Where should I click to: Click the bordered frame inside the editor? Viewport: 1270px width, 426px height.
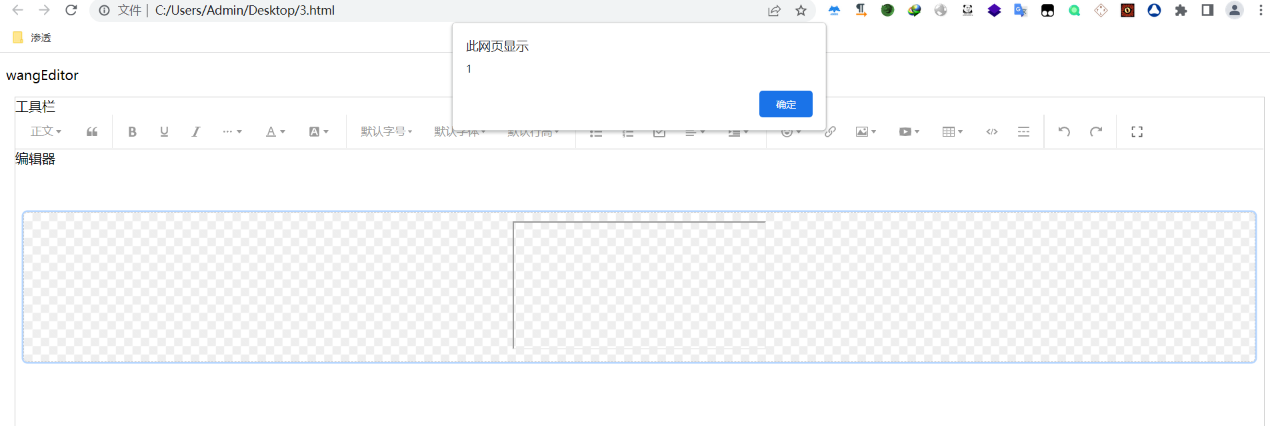pos(639,286)
